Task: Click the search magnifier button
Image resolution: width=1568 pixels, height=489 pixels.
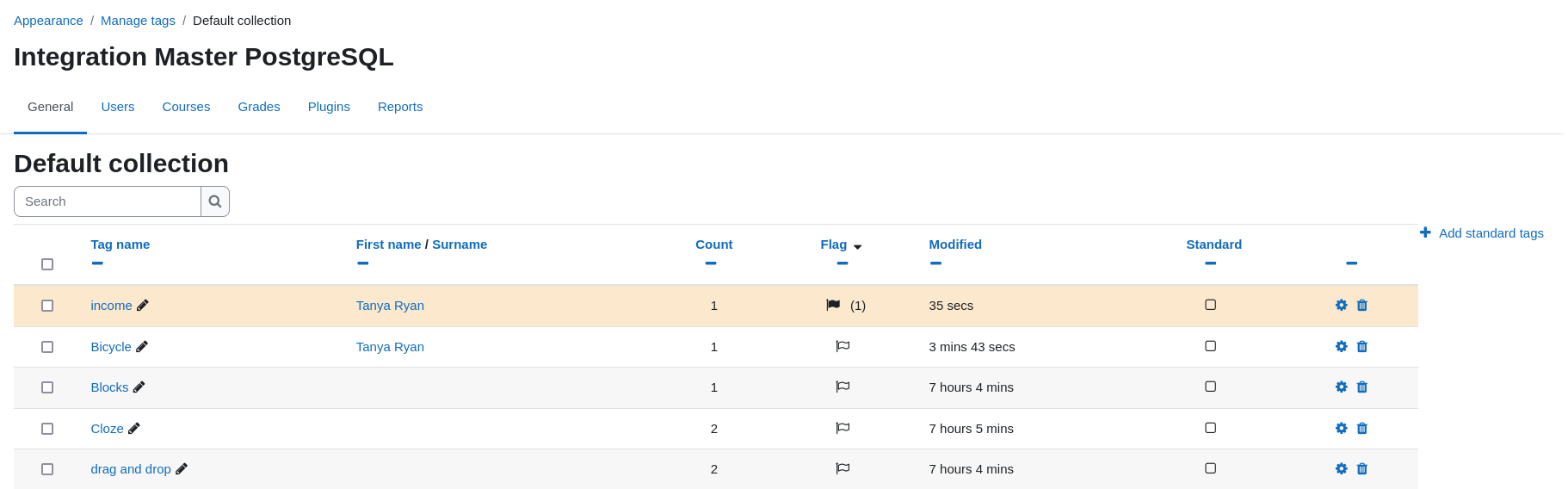Action: point(215,201)
